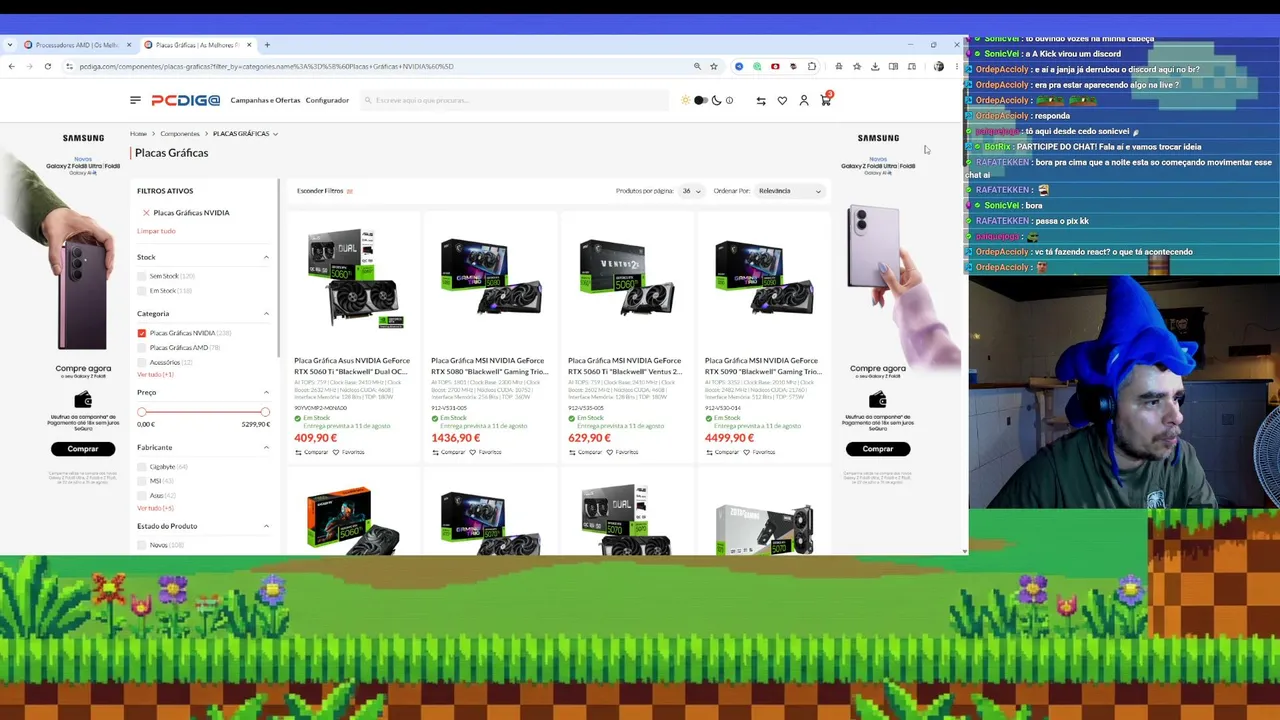
Task: Click the browser address bar URL
Action: (266, 66)
